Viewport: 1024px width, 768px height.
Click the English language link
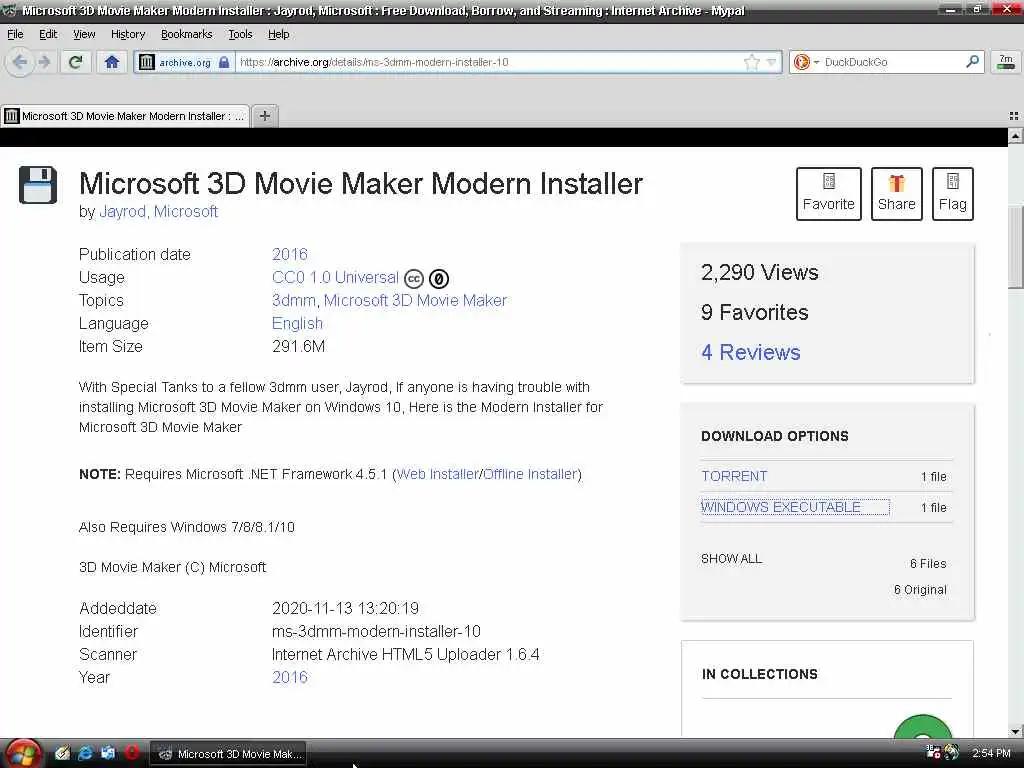tap(297, 323)
